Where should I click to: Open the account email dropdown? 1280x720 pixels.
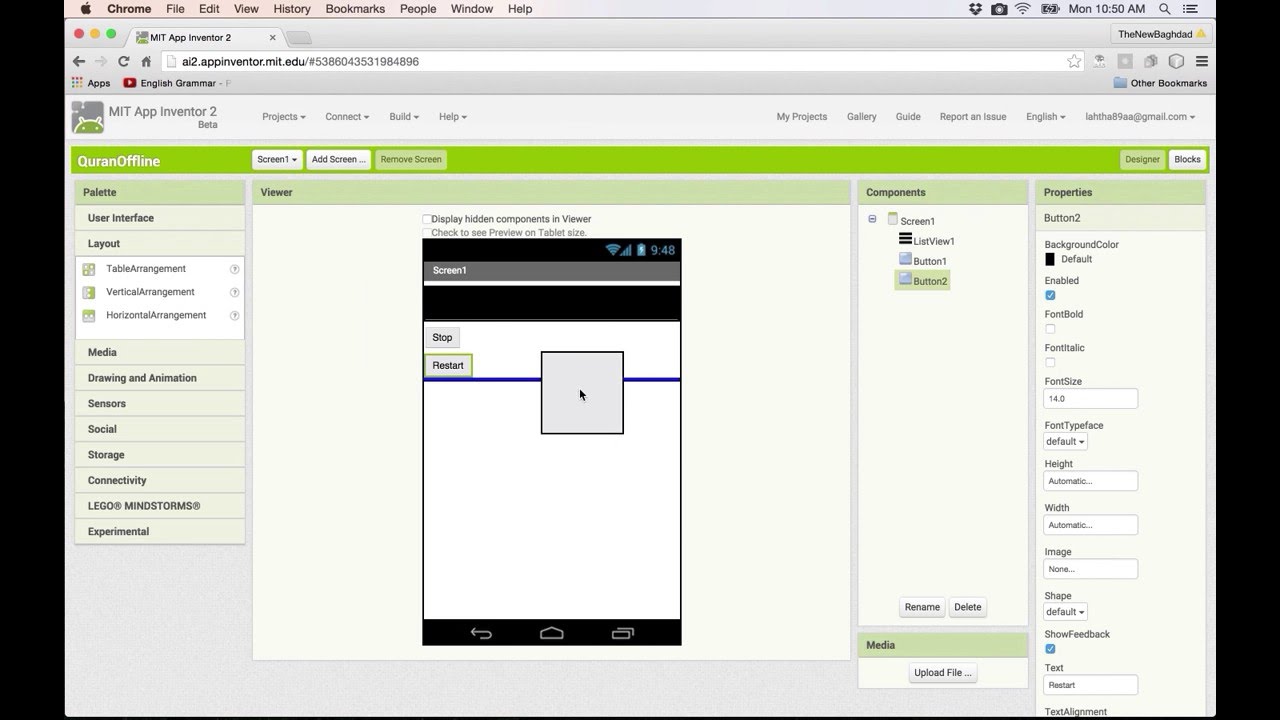pos(1140,117)
